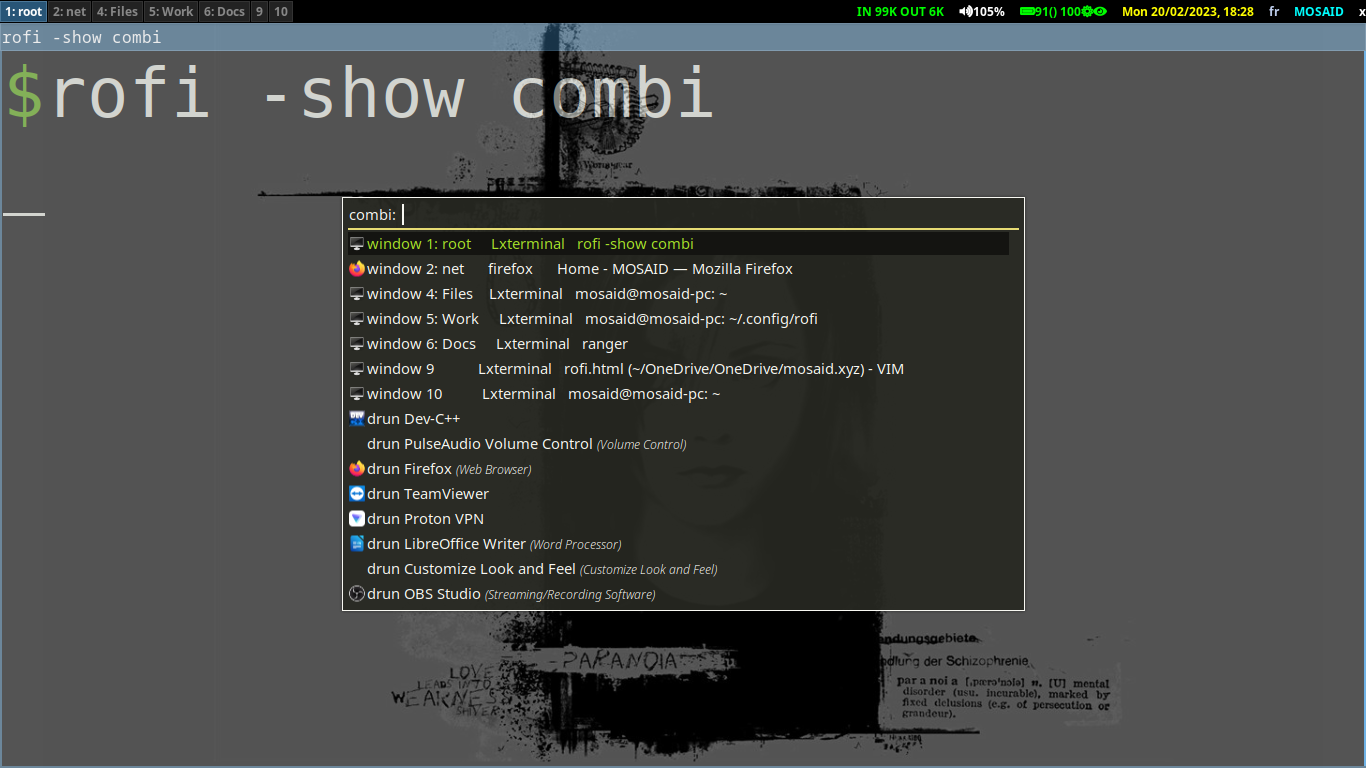
Task: Click the Dev-C++ application icon
Action: tap(357, 419)
